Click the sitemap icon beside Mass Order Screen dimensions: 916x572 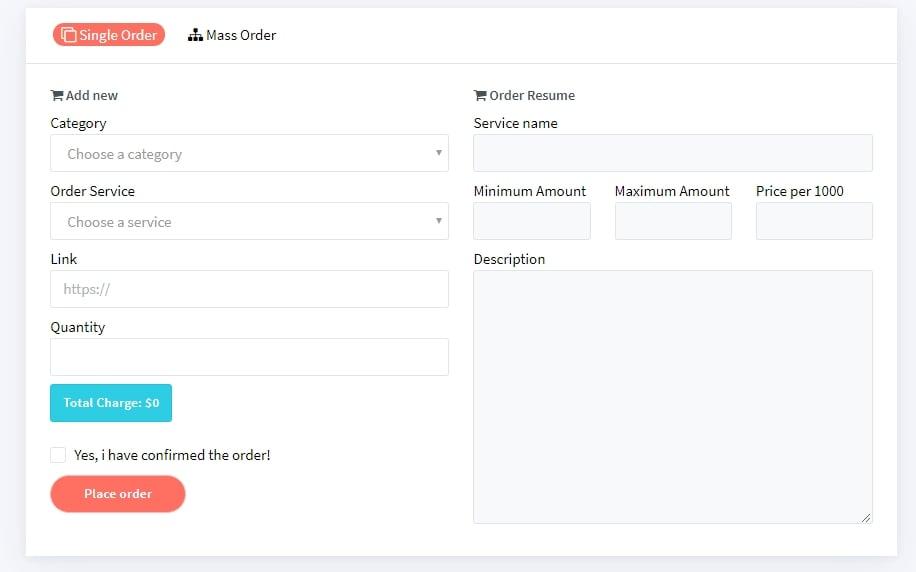pos(195,35)
